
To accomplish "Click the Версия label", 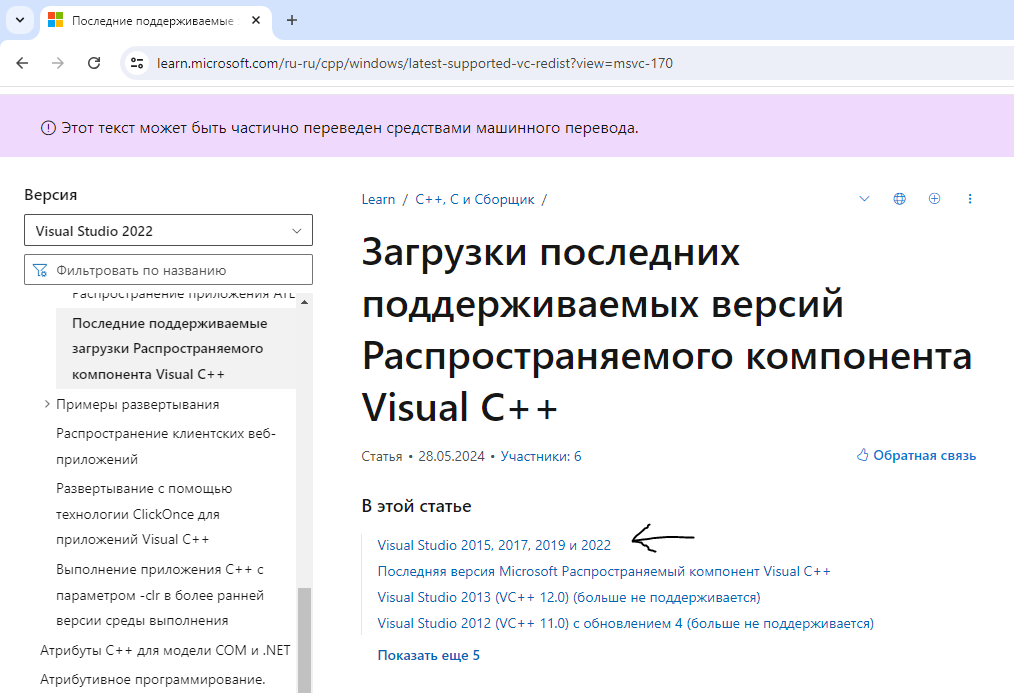I will 50,195.
